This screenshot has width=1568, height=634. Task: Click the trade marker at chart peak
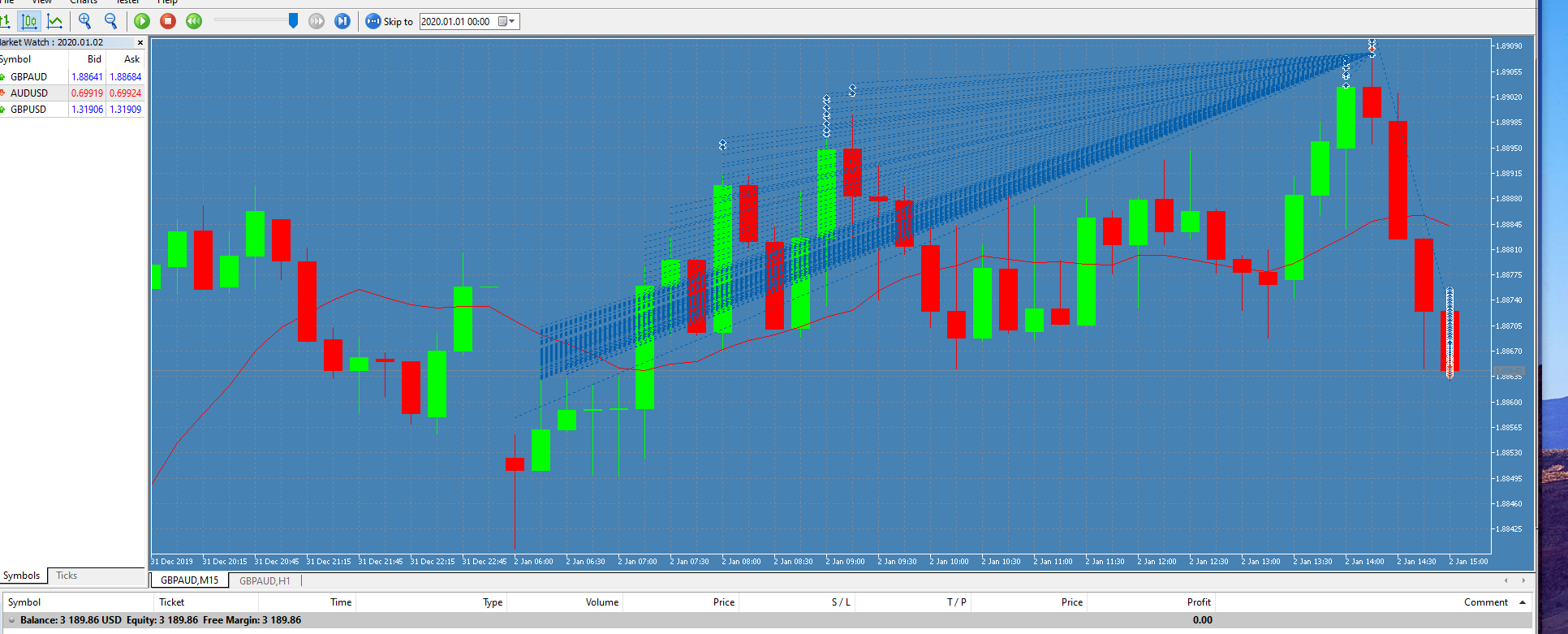coord(1372,48)
